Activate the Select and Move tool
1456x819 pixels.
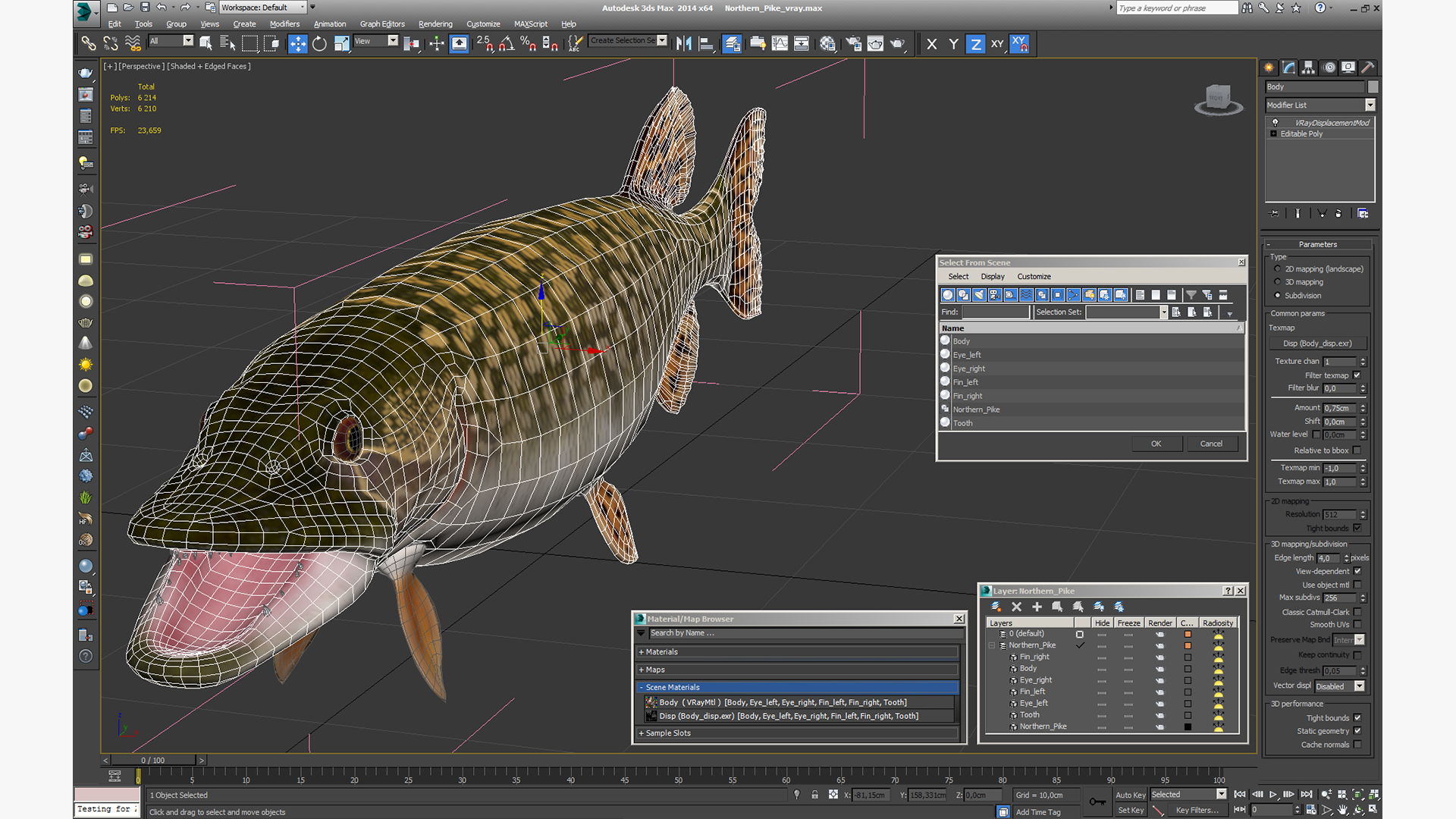[297, 44]
